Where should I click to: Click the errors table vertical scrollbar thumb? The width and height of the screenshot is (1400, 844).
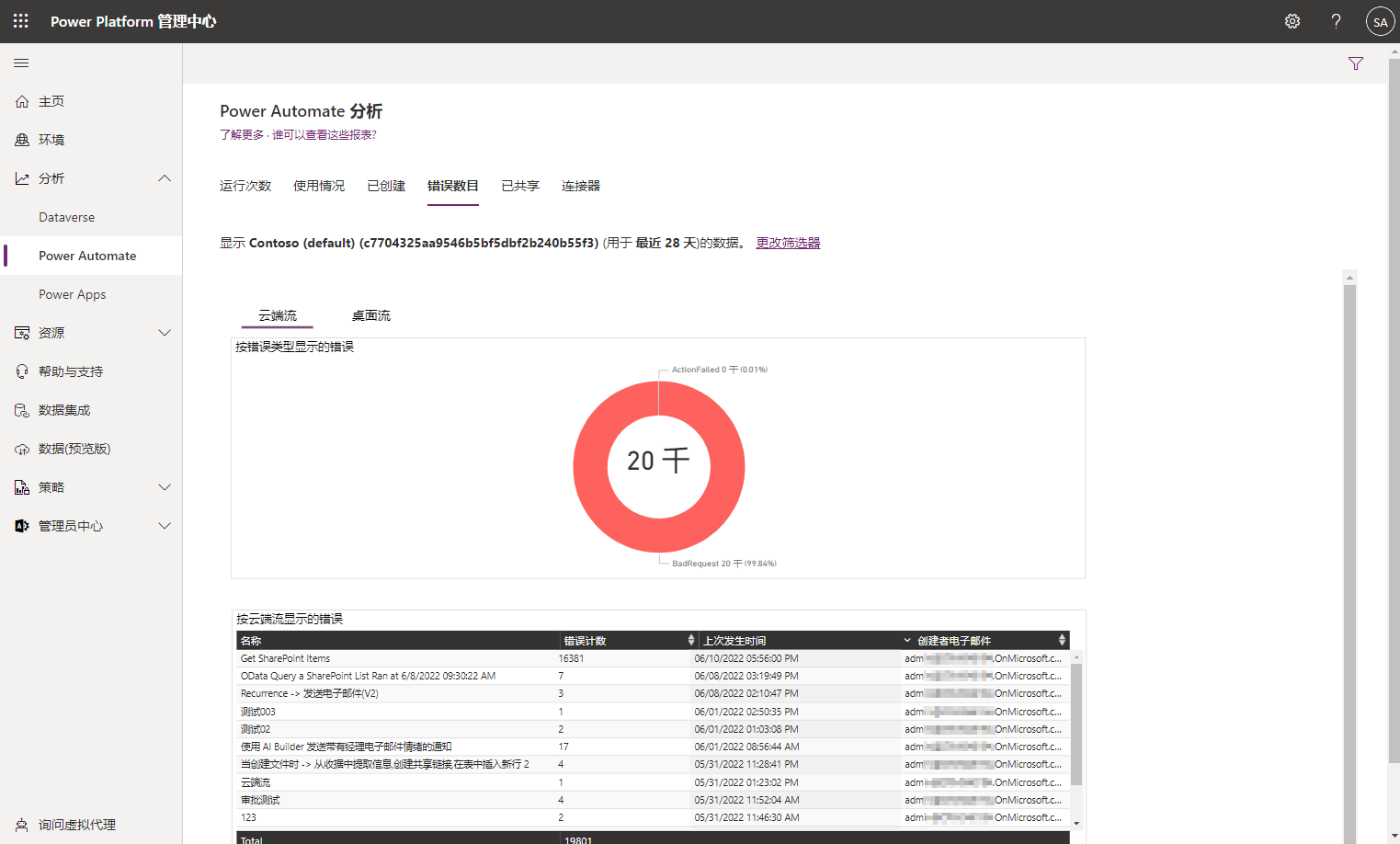pos(1076,724)
